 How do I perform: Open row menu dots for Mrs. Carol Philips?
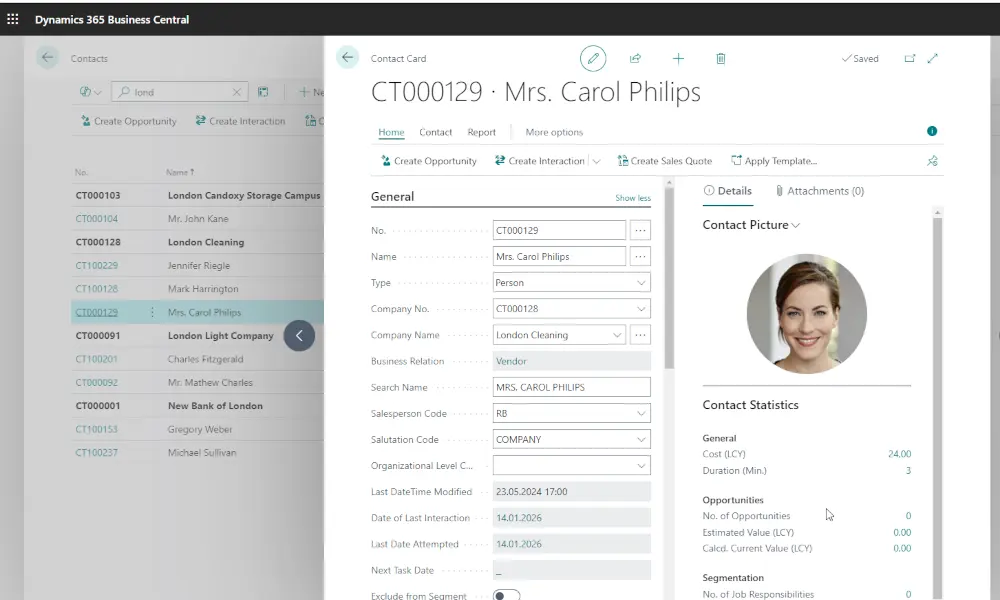tap(152, 312)
